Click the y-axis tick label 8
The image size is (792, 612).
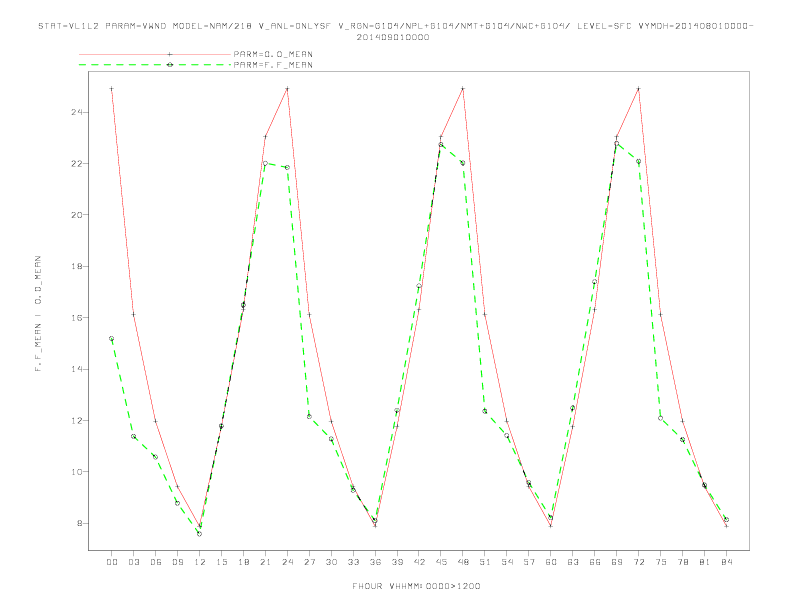coord(80,523)
